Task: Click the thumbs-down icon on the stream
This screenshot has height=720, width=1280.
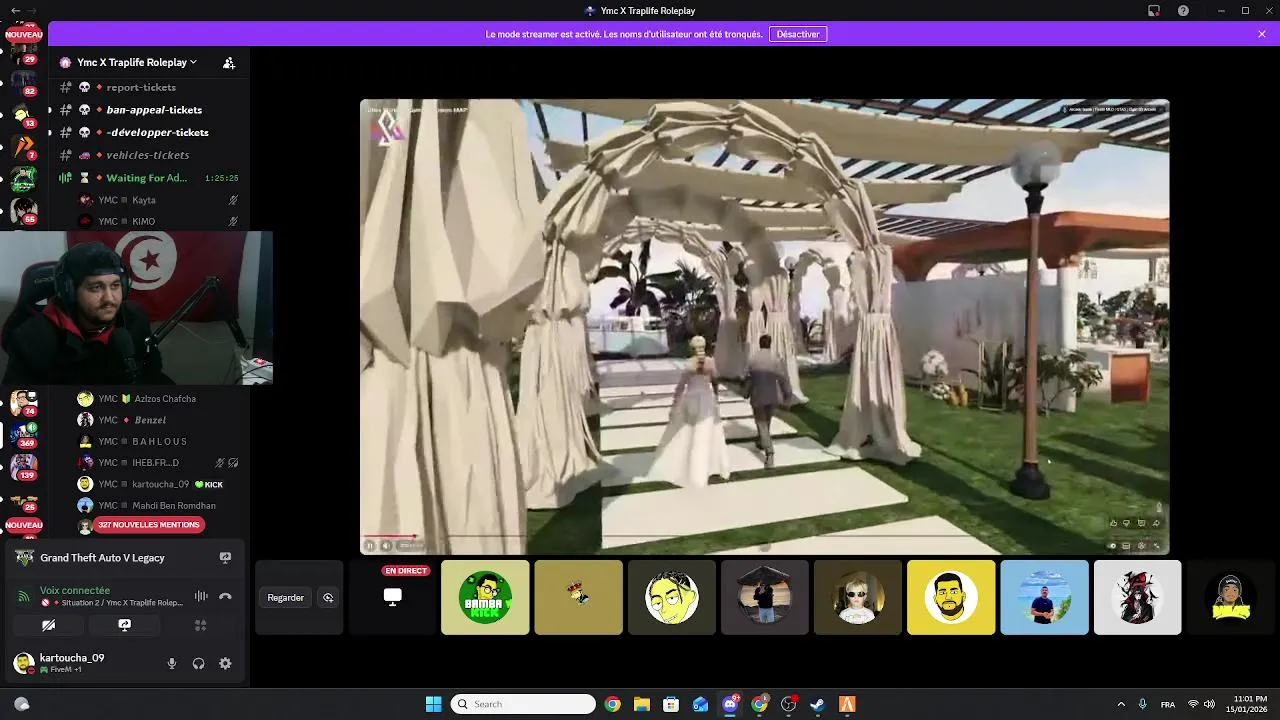Action: [1127, 523]
